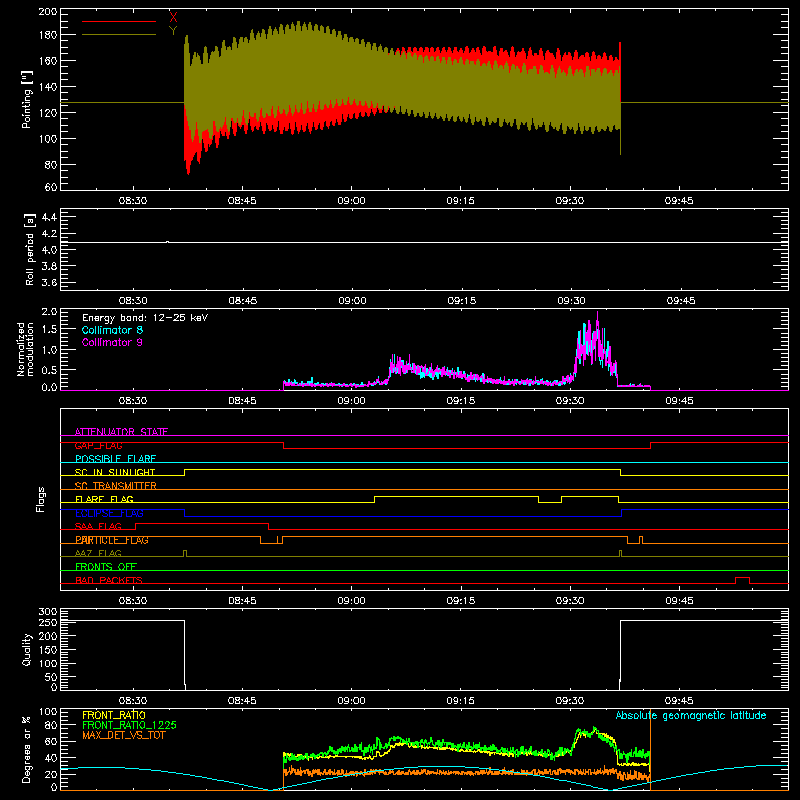
Task: Click the 80 value on Degrees axis
Action: click(51, 725)
